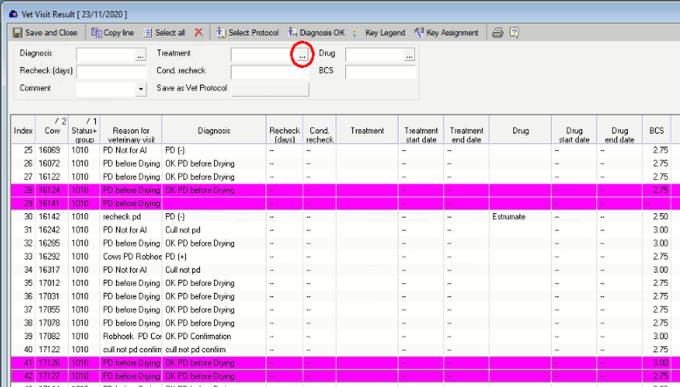Select cow 17031 row
This screenshot has width=680, height=387.
(345, 296)
